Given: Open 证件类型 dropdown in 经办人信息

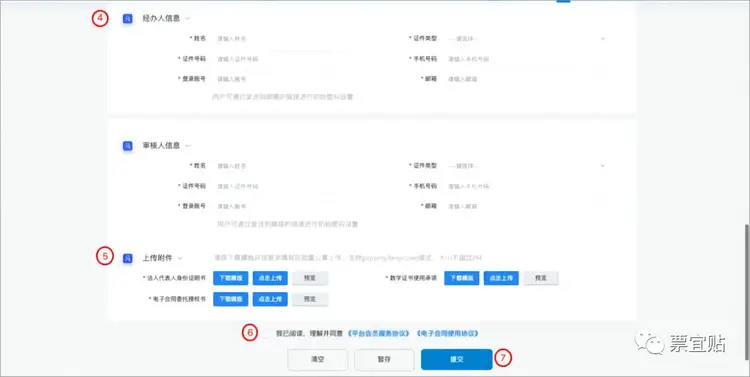Looking at the screenshot, I should pos(526,38).
